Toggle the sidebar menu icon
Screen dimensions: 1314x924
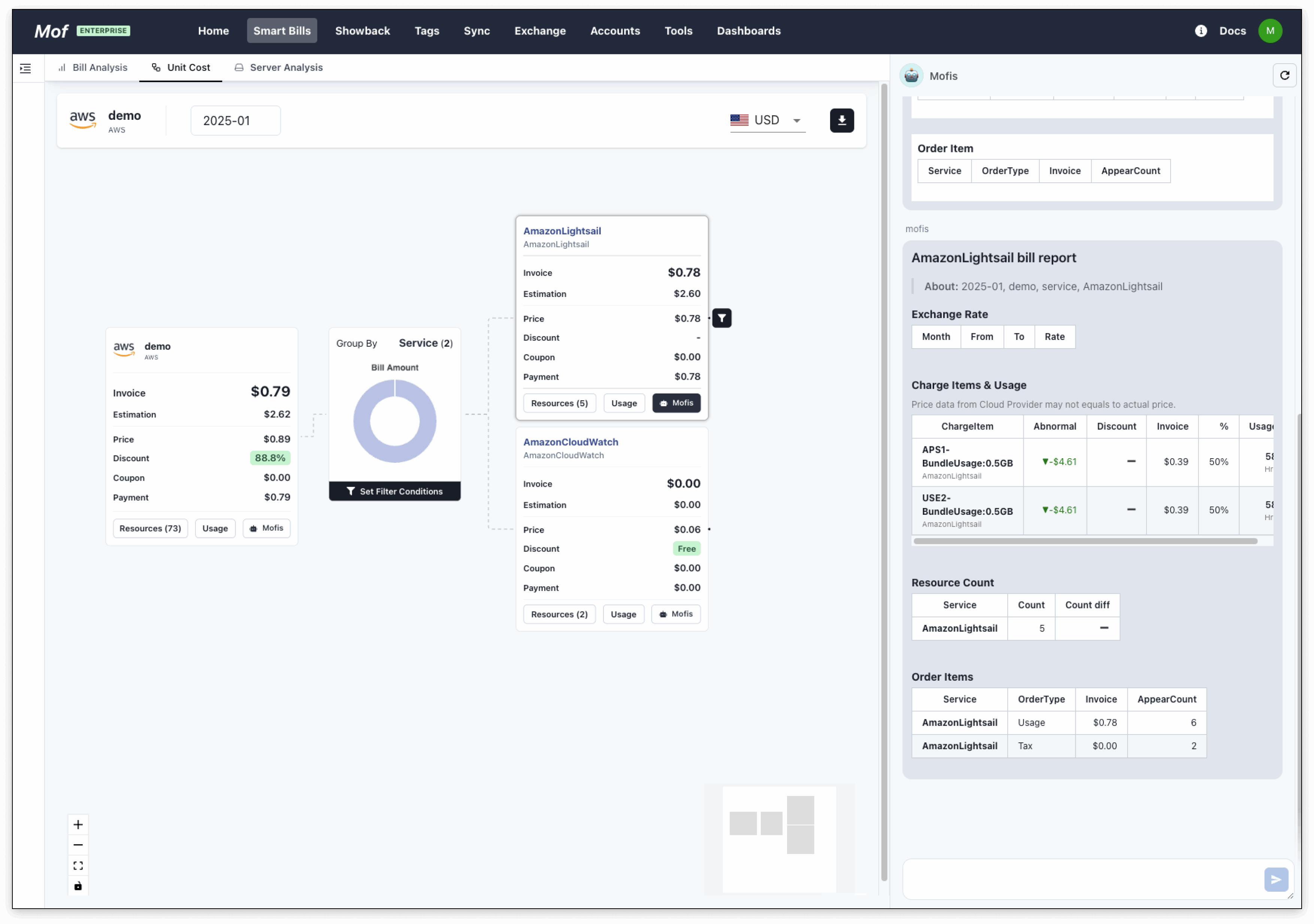[x=25, y=68]
